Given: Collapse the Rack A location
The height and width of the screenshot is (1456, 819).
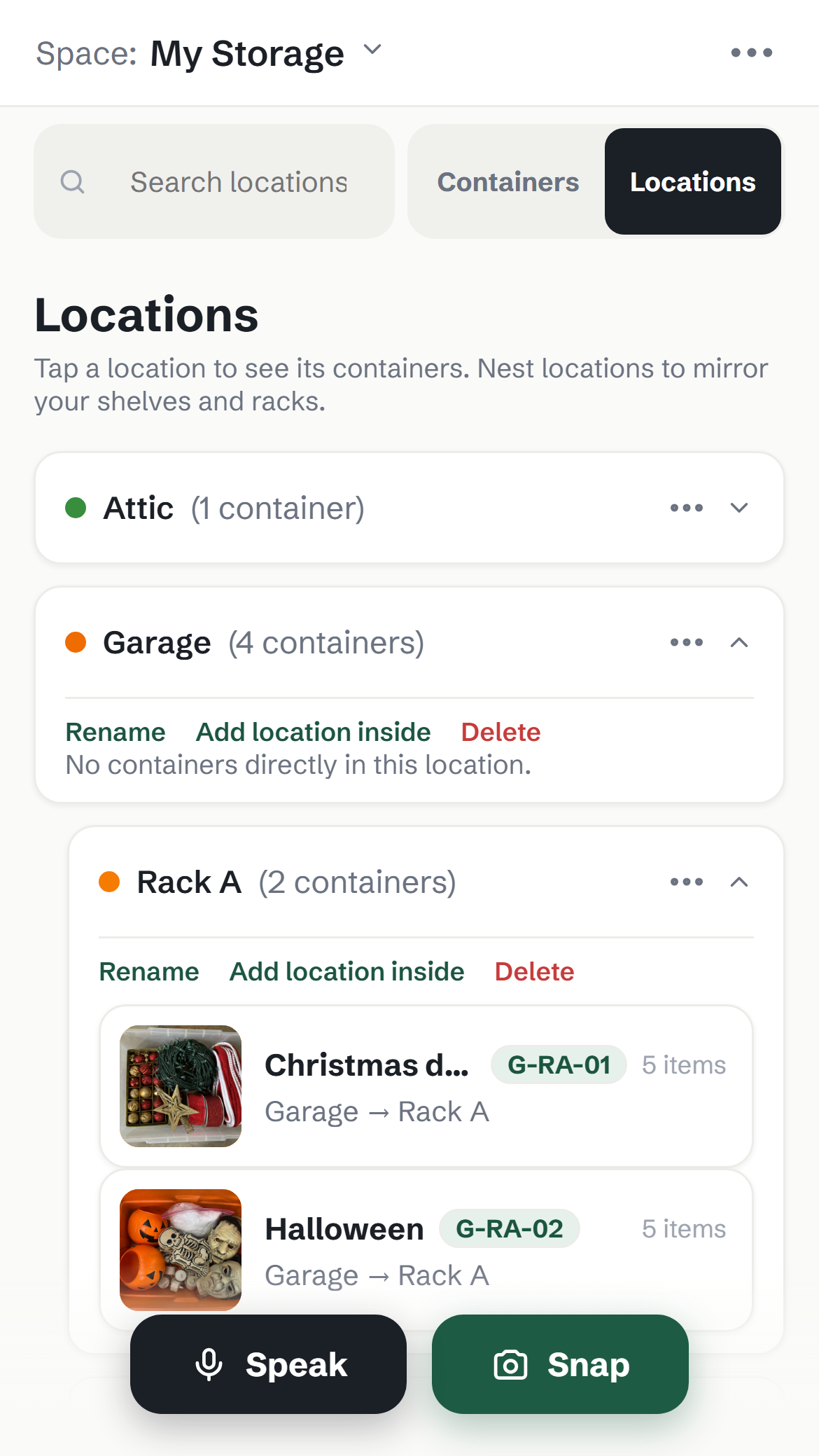Looking at the screenshot, I should pos(739,882).
